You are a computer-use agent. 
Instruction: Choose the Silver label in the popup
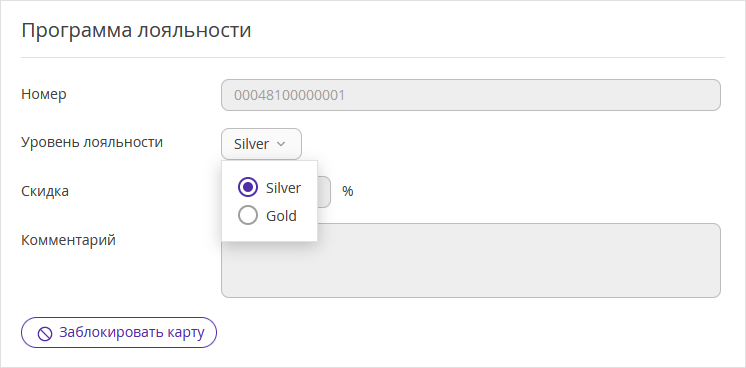[283, 188]
